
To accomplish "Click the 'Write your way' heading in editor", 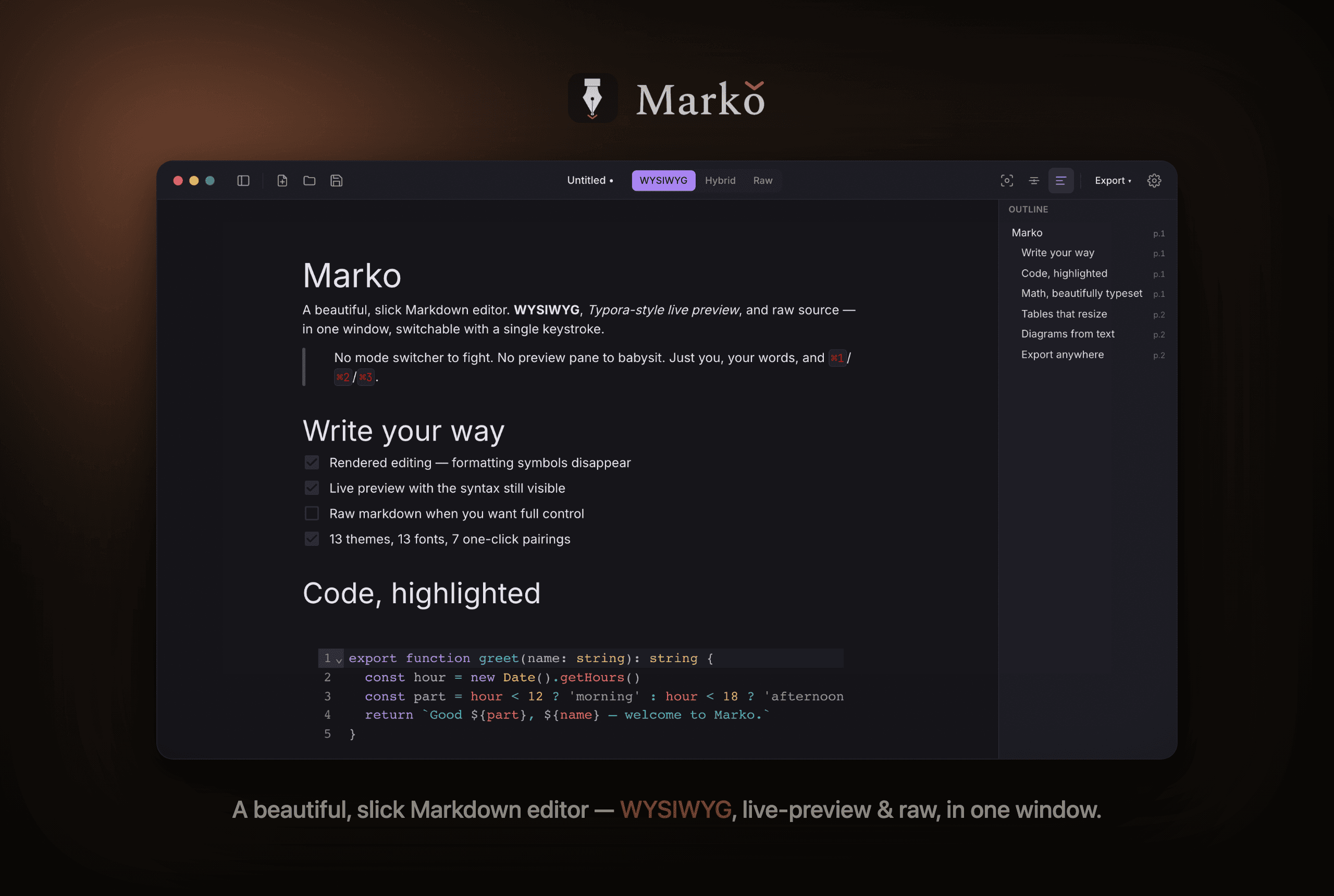I will 403,431.
